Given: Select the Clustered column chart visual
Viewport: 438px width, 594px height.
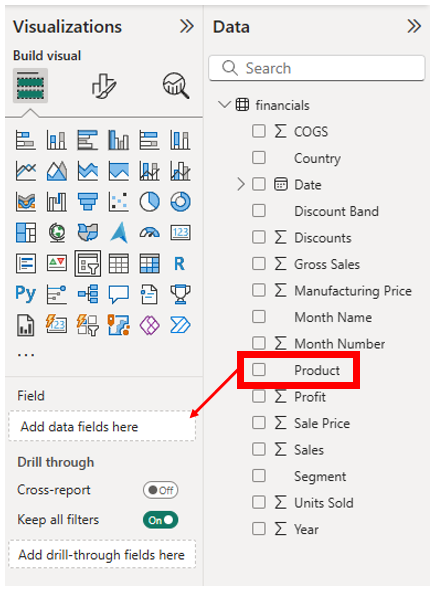Looking at the screenshot, I should pyautogui.click(x=119, y=140).
